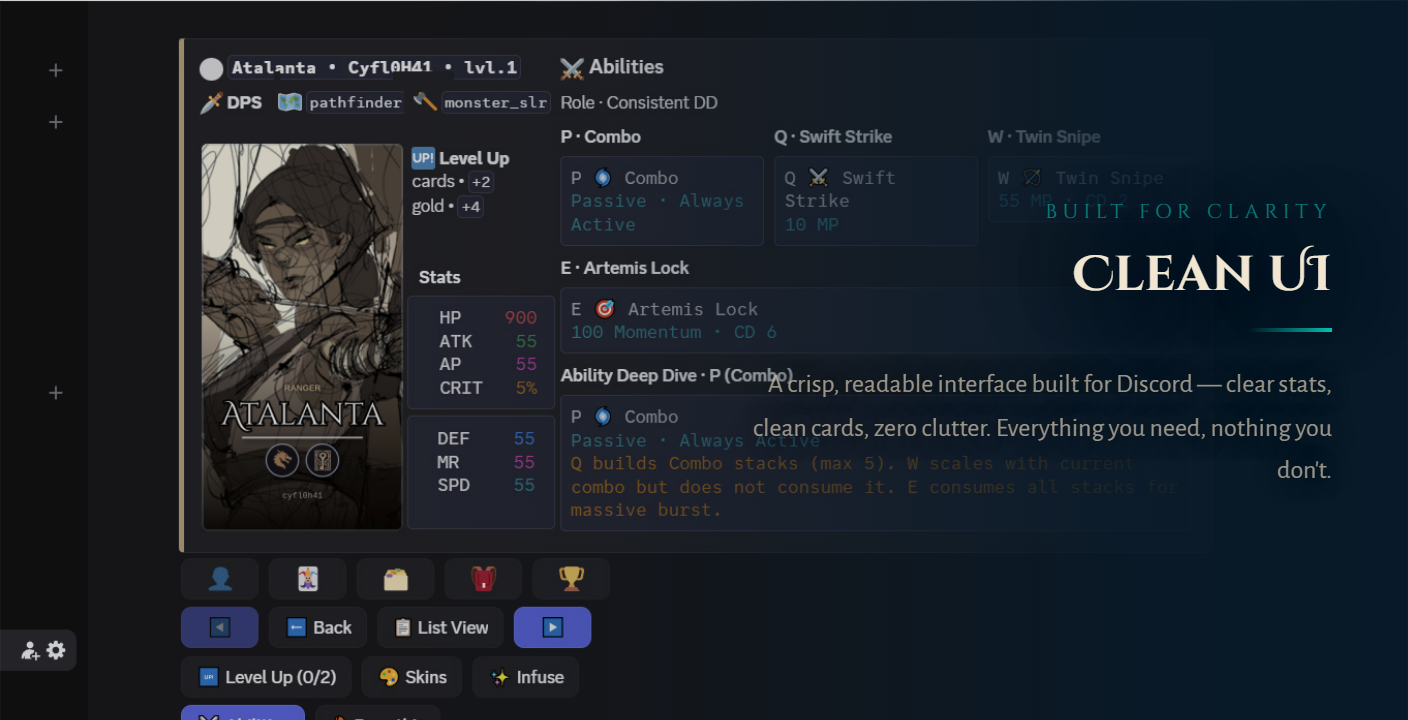Click the Back button
This screenshot has height=720, width=1408.
pos(318,627)
